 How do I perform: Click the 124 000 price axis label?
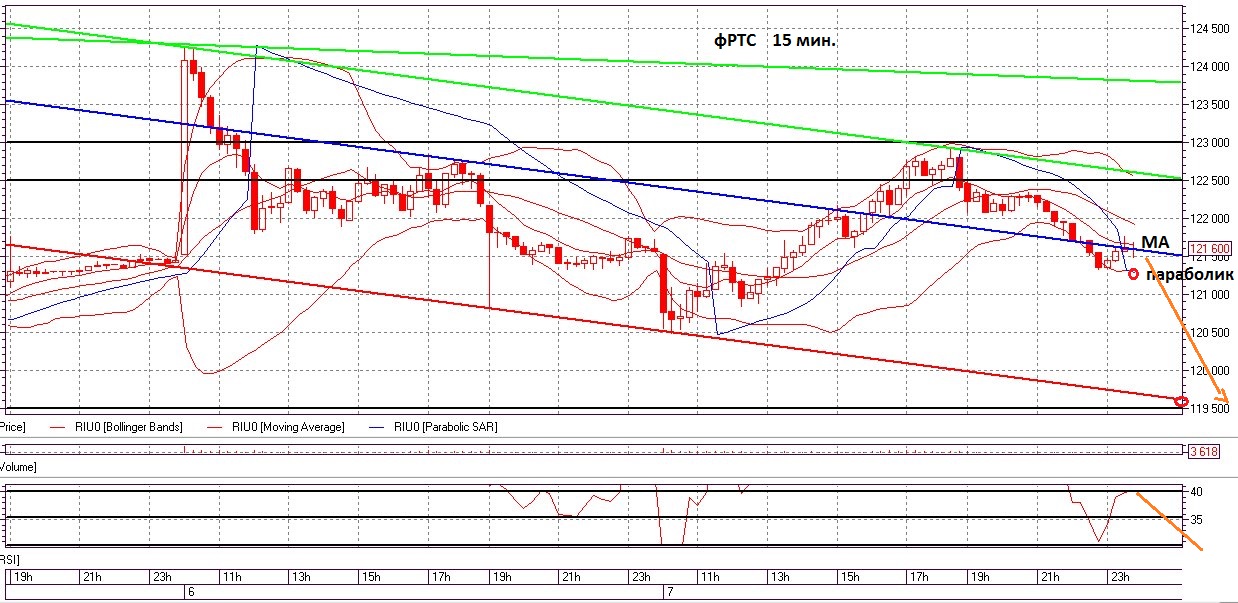tap(1209, 66)
